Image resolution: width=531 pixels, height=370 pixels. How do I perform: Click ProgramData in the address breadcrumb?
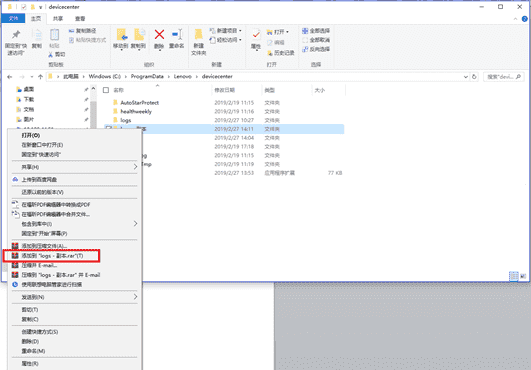coord(147,77)
